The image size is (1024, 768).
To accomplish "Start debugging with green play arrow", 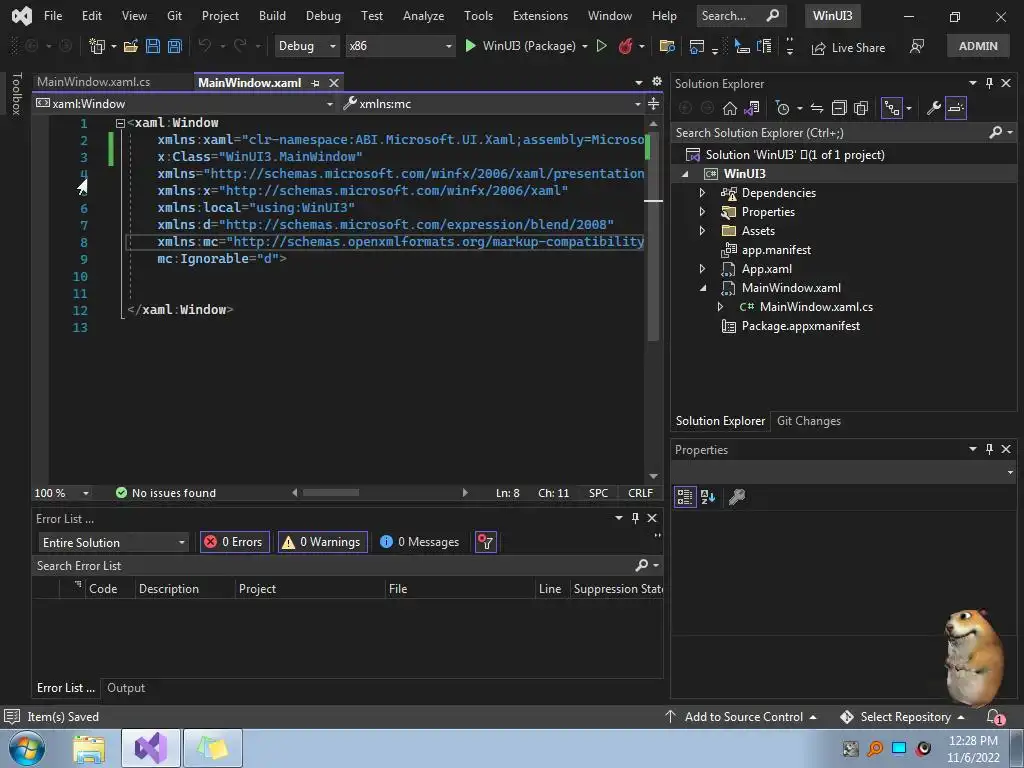I will (x=470, y=46).
